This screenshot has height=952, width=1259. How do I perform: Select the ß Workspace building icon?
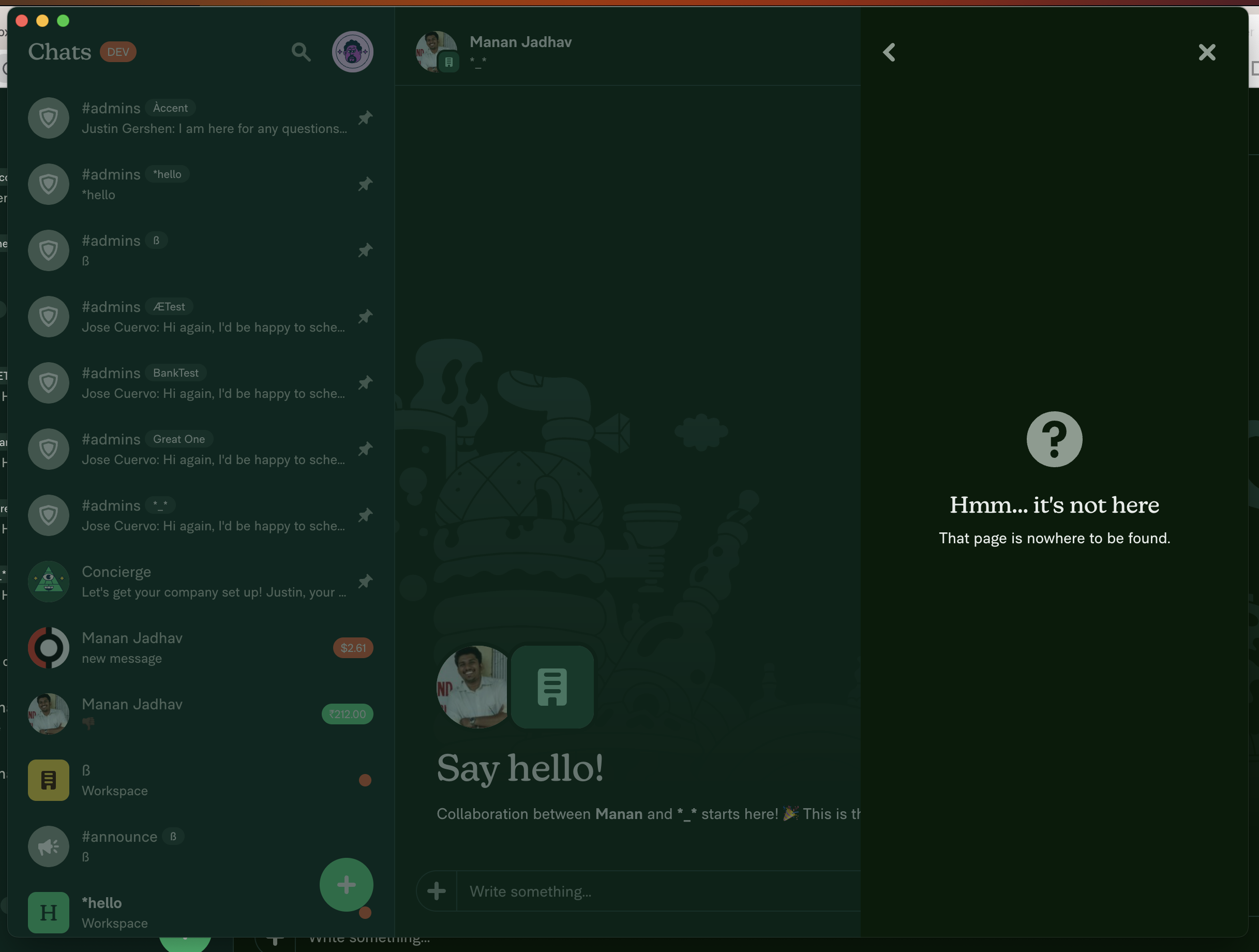pyautogui.click(x=49, y=780)
